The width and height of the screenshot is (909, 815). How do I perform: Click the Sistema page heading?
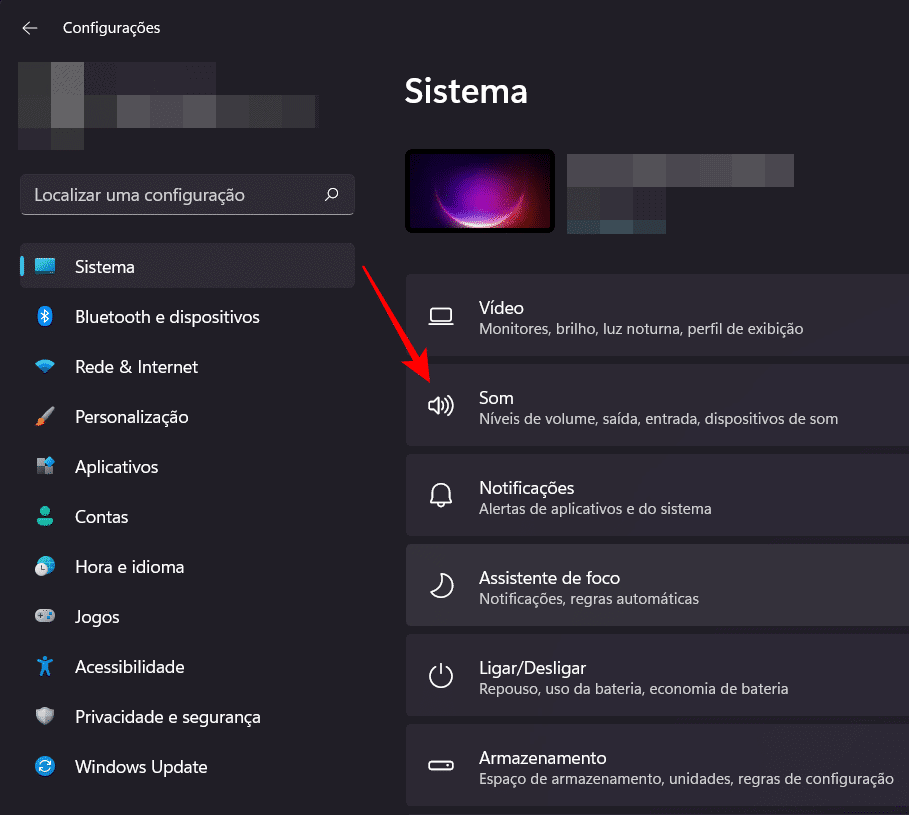coord(466,91)
